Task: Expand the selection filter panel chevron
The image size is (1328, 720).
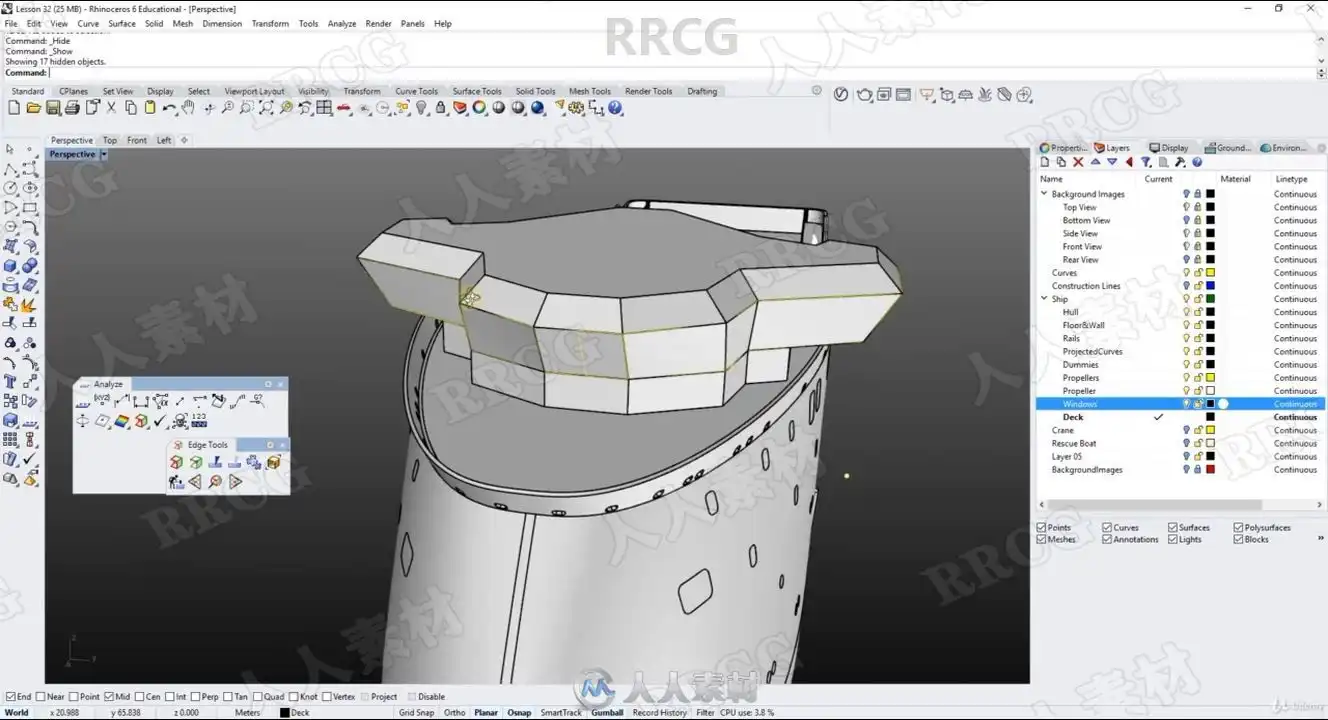Action: click(x=1321, y=538)
